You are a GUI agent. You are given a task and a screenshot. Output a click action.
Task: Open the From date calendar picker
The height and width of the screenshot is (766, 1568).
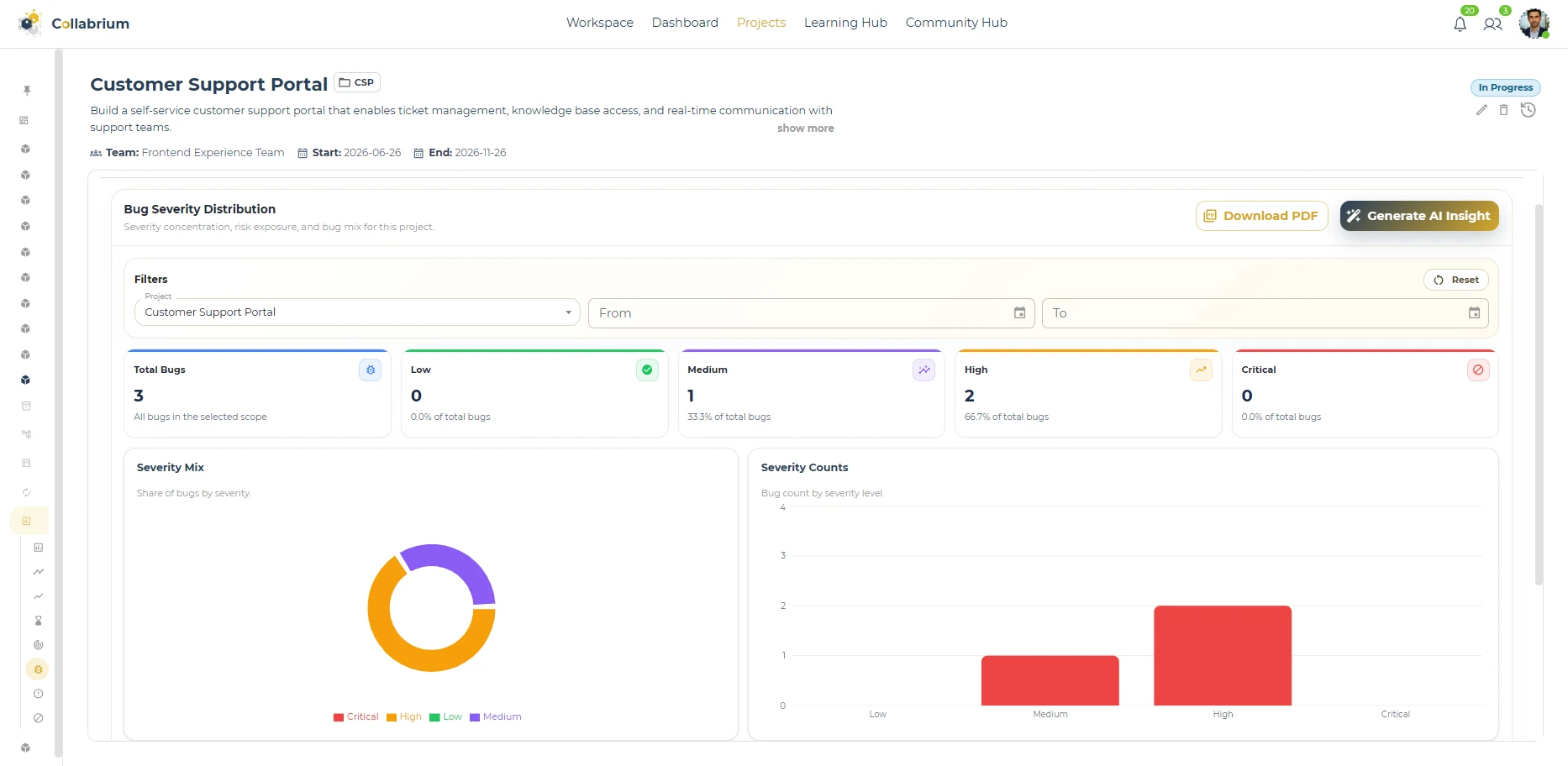[1019, 312]
